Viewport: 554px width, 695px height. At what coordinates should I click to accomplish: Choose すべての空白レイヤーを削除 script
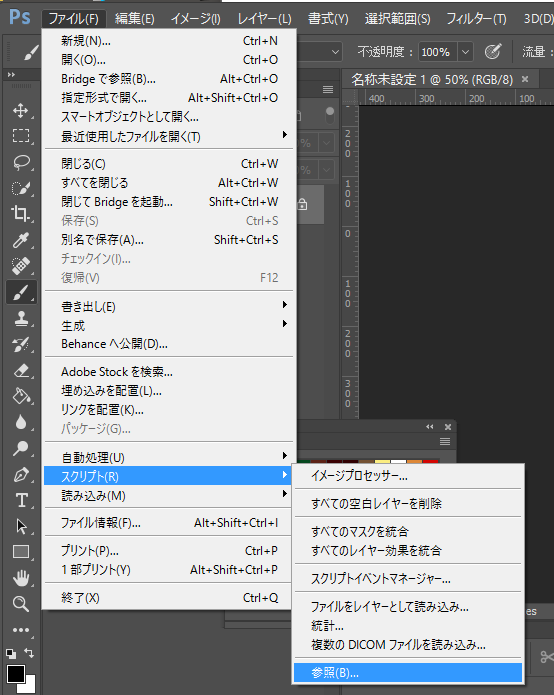coord(408,504)
